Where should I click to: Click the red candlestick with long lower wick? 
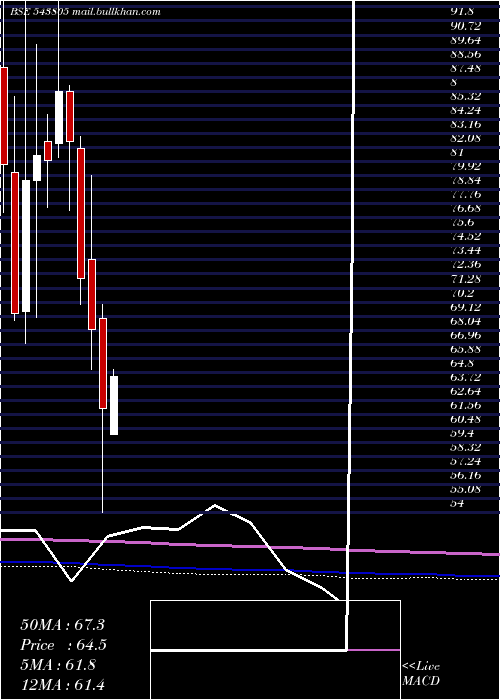pyautogui.click(x=103, y=363)
